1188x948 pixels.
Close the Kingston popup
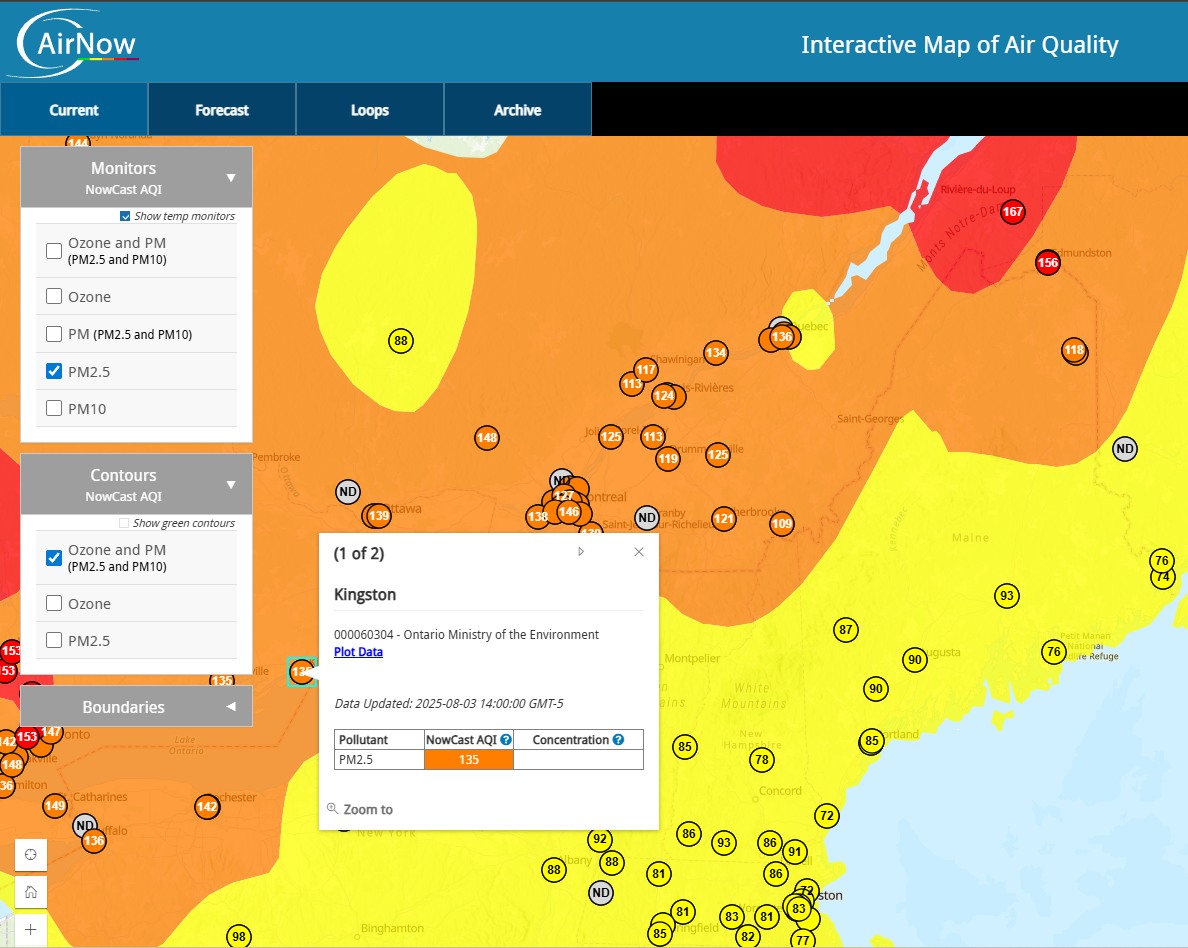[639, 552]
